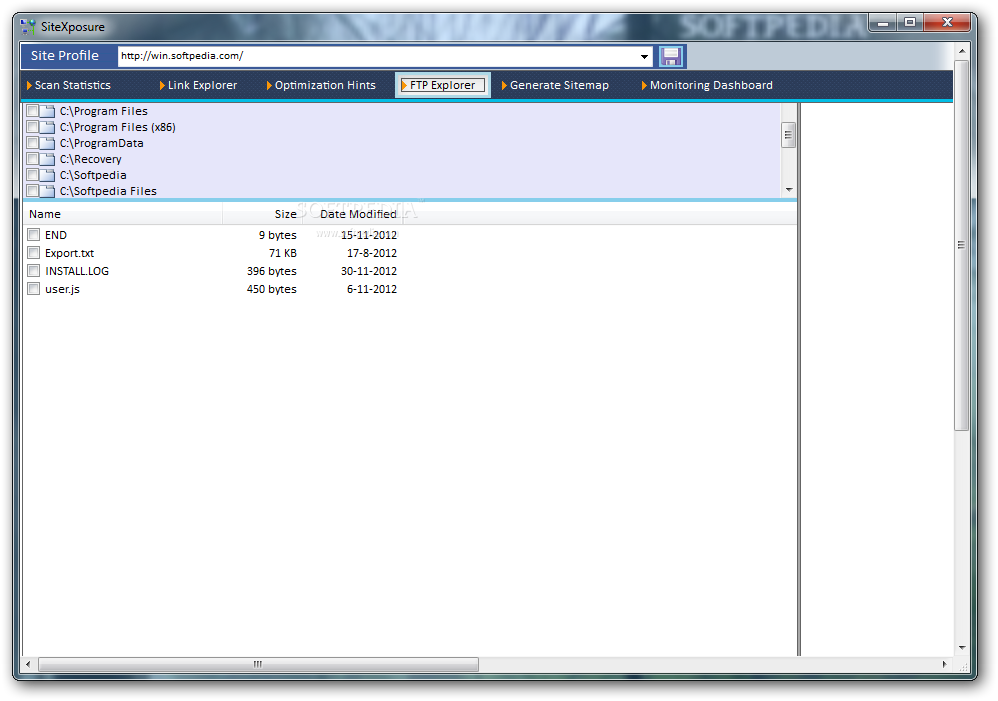Check the END file checkbox
Screen dimensions: 998x701
tap(34, 235)
